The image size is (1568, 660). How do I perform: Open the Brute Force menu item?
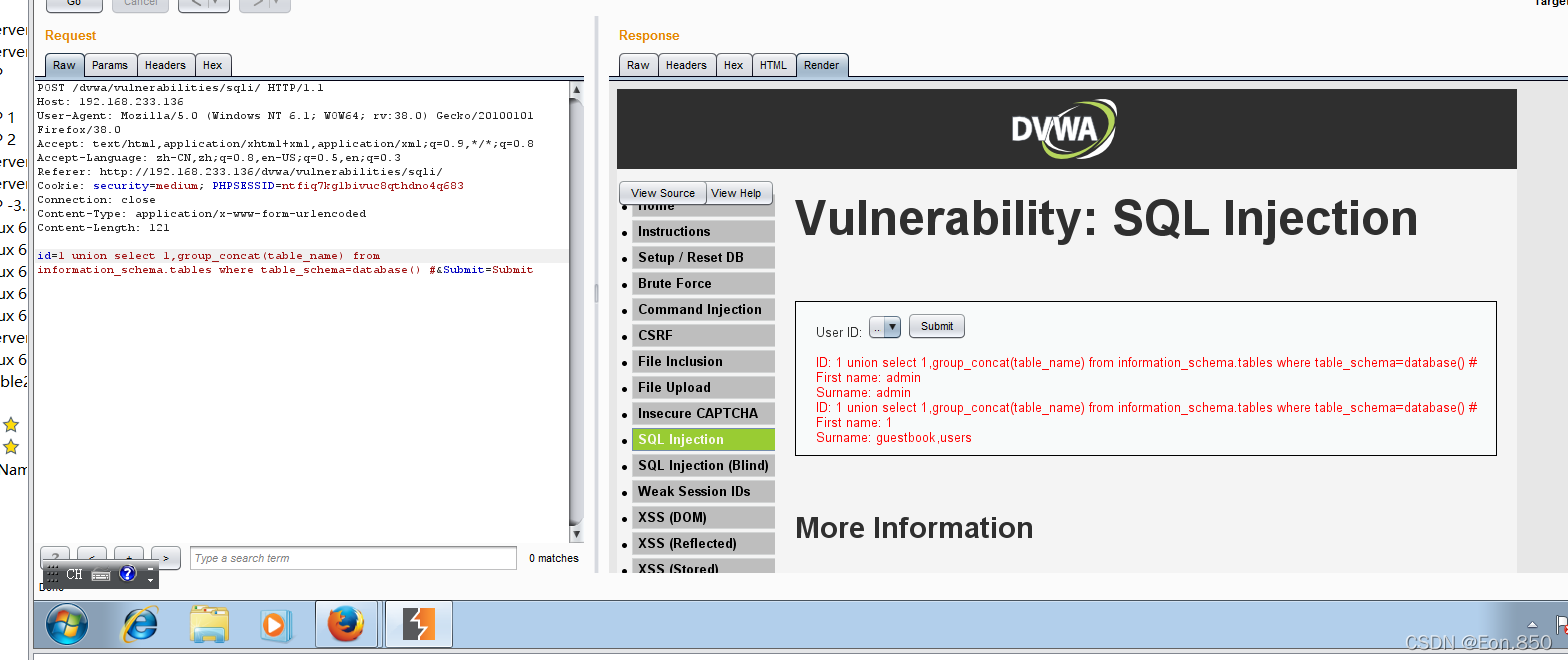pos(703,283)
